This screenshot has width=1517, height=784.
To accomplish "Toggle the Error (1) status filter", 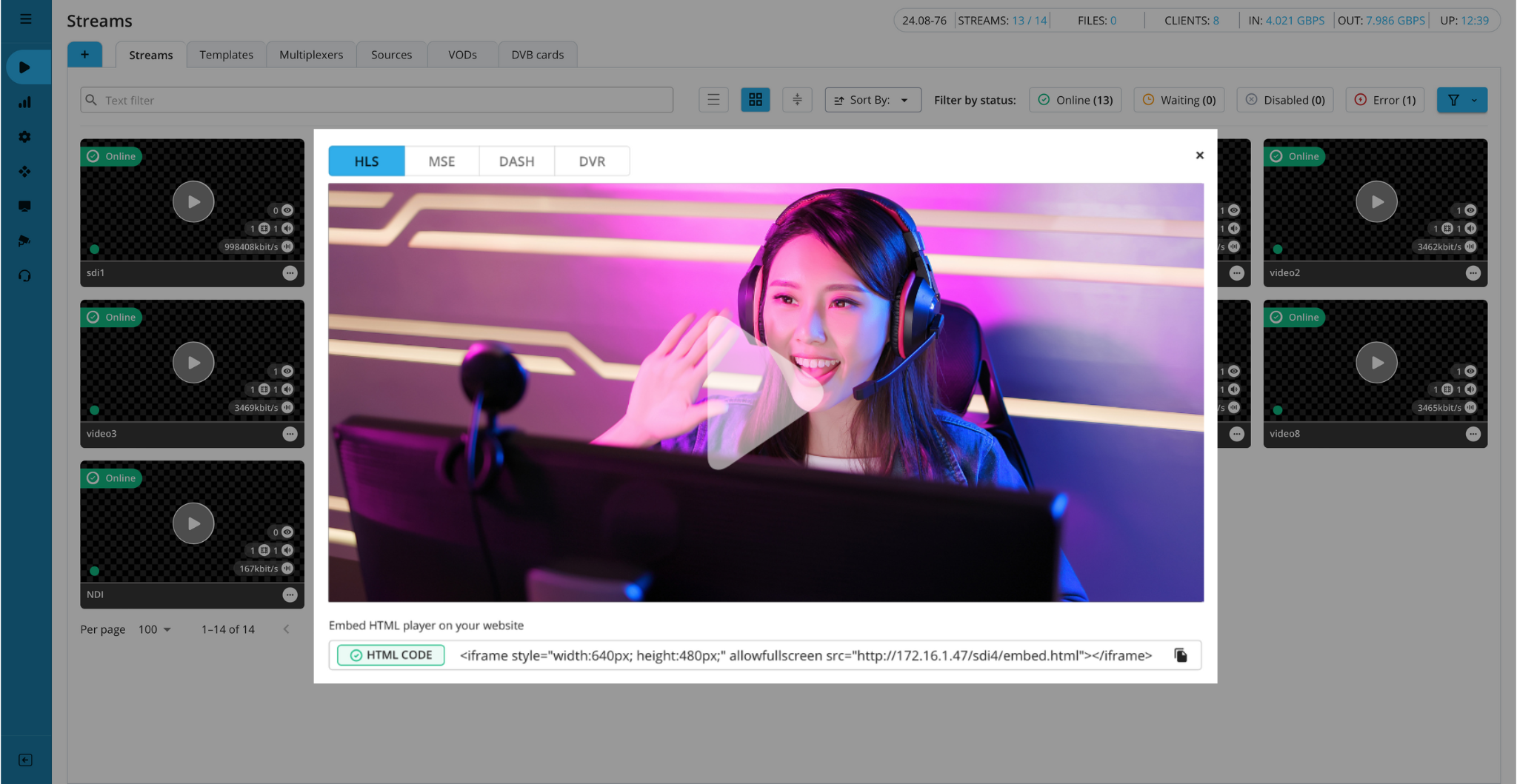I will pos(1384,100).
